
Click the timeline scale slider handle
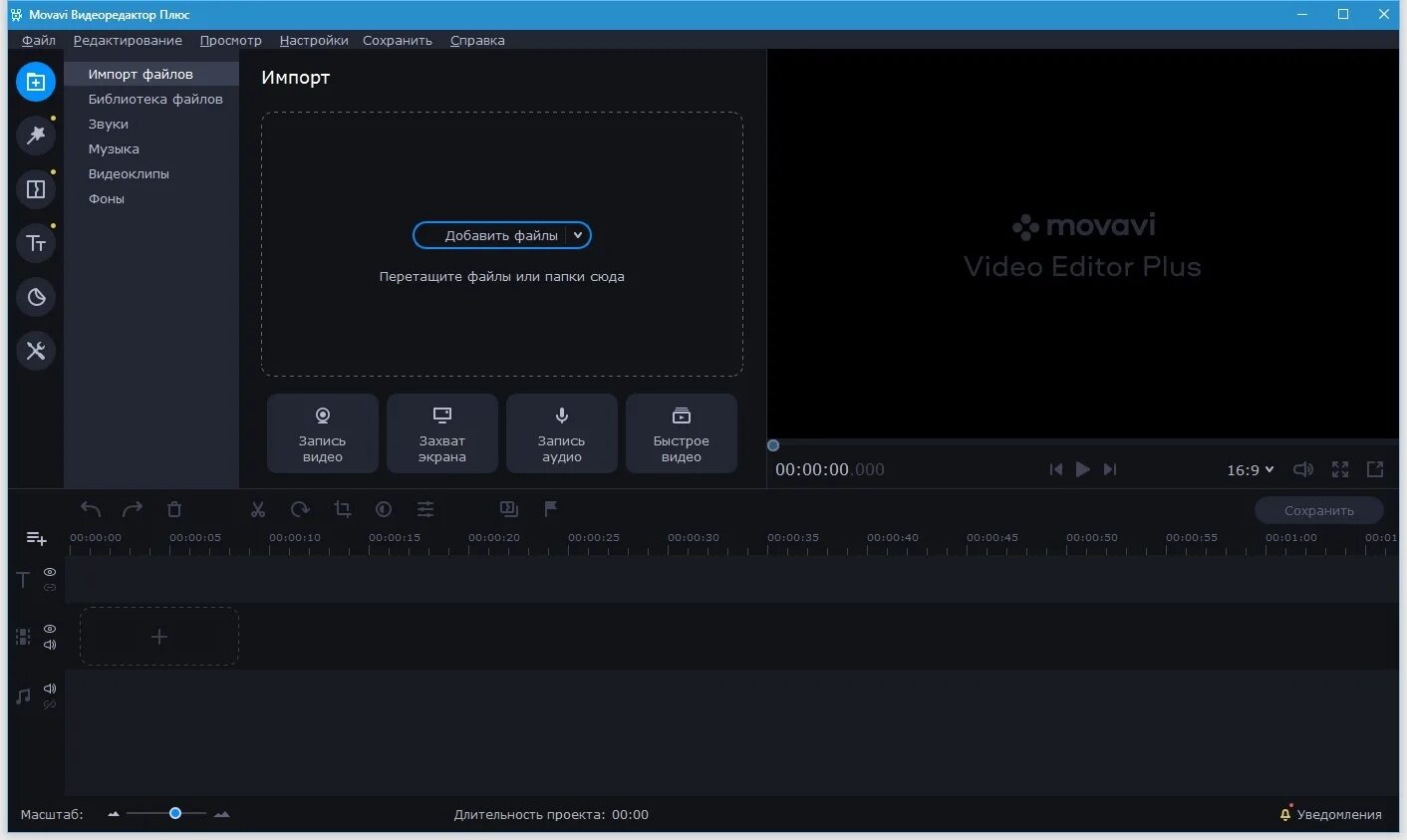175,813
